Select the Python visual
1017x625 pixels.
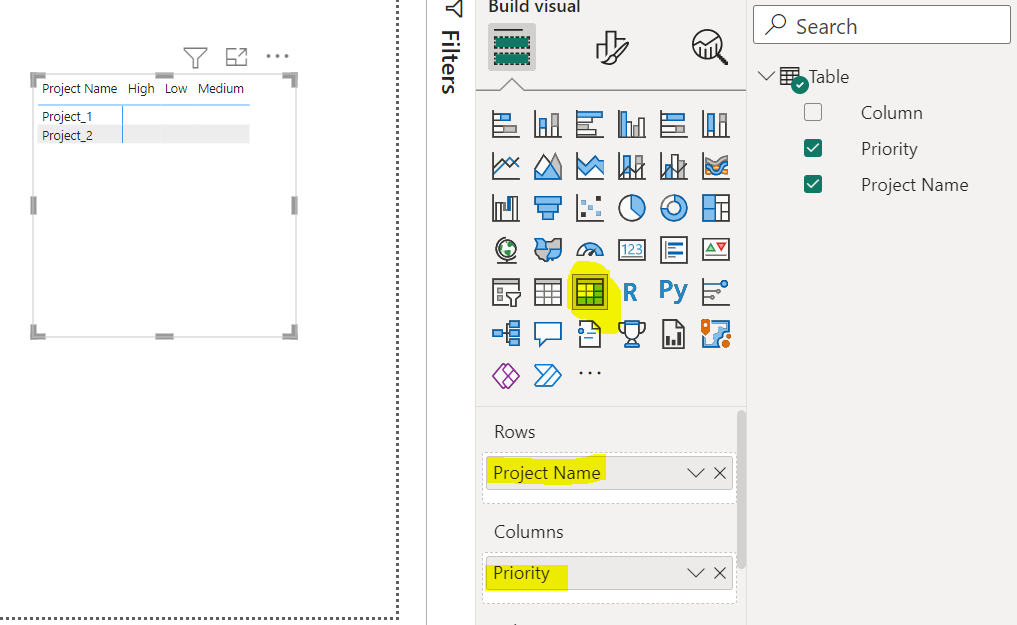(673, 291)
